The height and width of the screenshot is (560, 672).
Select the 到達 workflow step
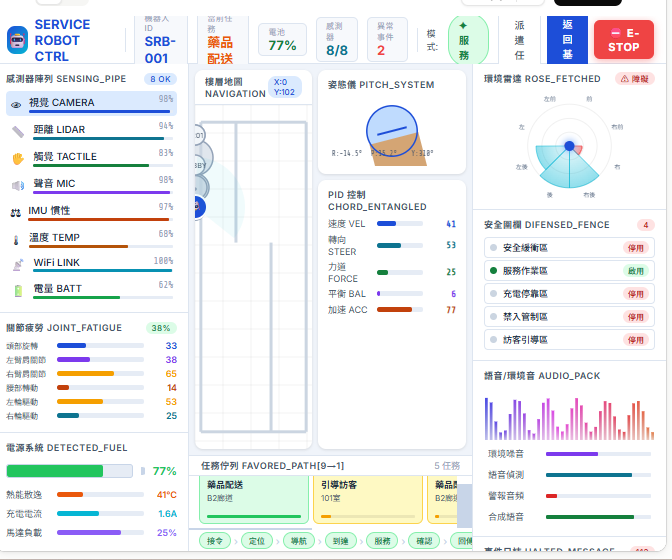click(340, 541)
